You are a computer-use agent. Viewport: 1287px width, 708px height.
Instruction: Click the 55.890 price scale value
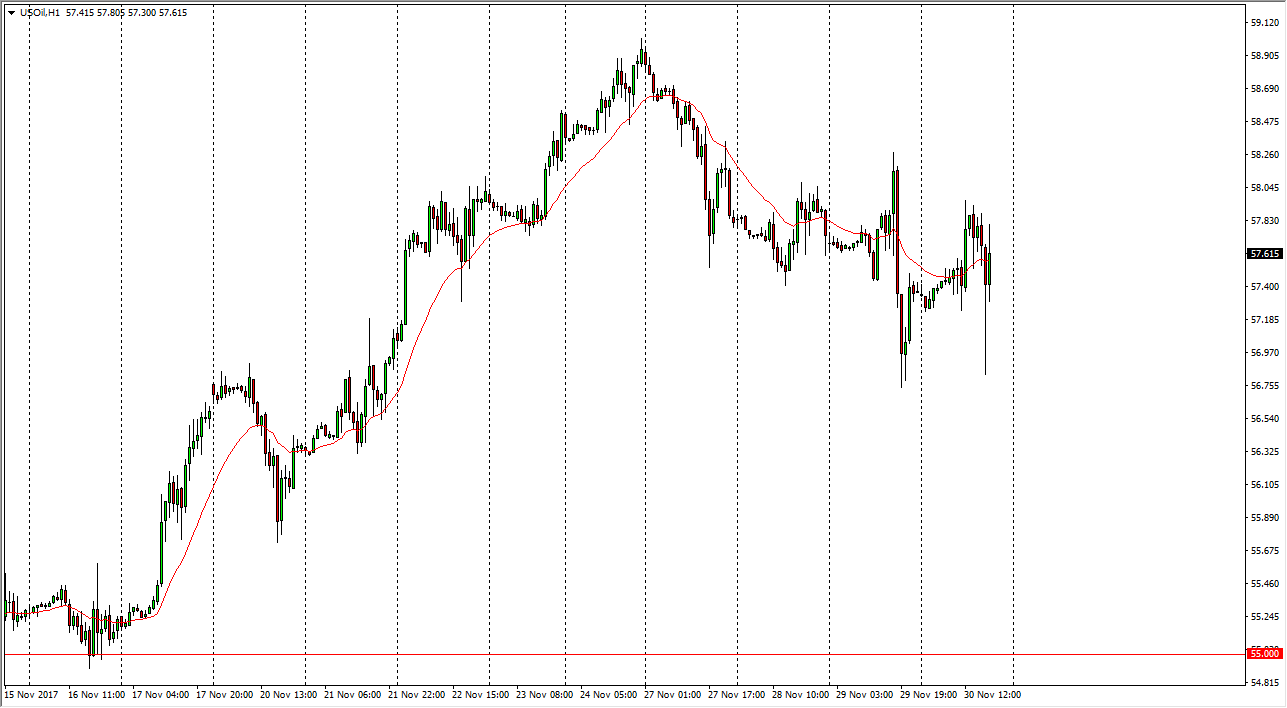[1264, 518]
